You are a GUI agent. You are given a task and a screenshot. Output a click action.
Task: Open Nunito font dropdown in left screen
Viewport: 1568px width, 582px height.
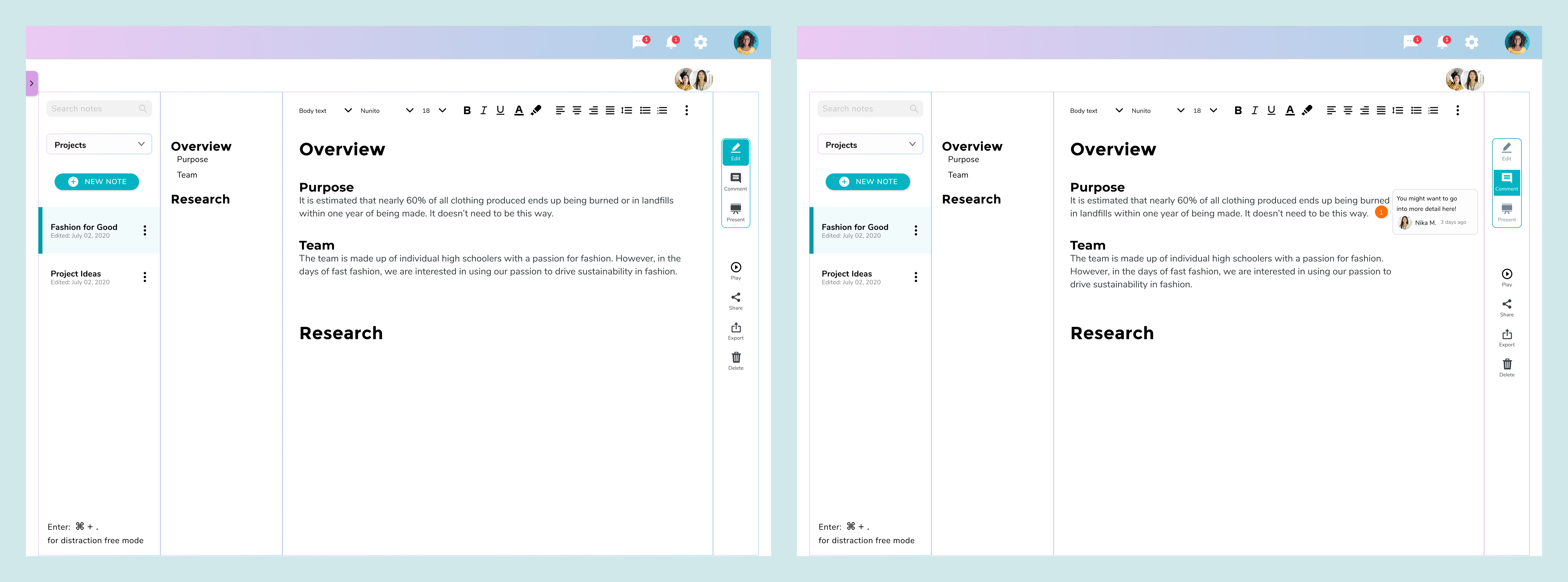tap(387, 110)
